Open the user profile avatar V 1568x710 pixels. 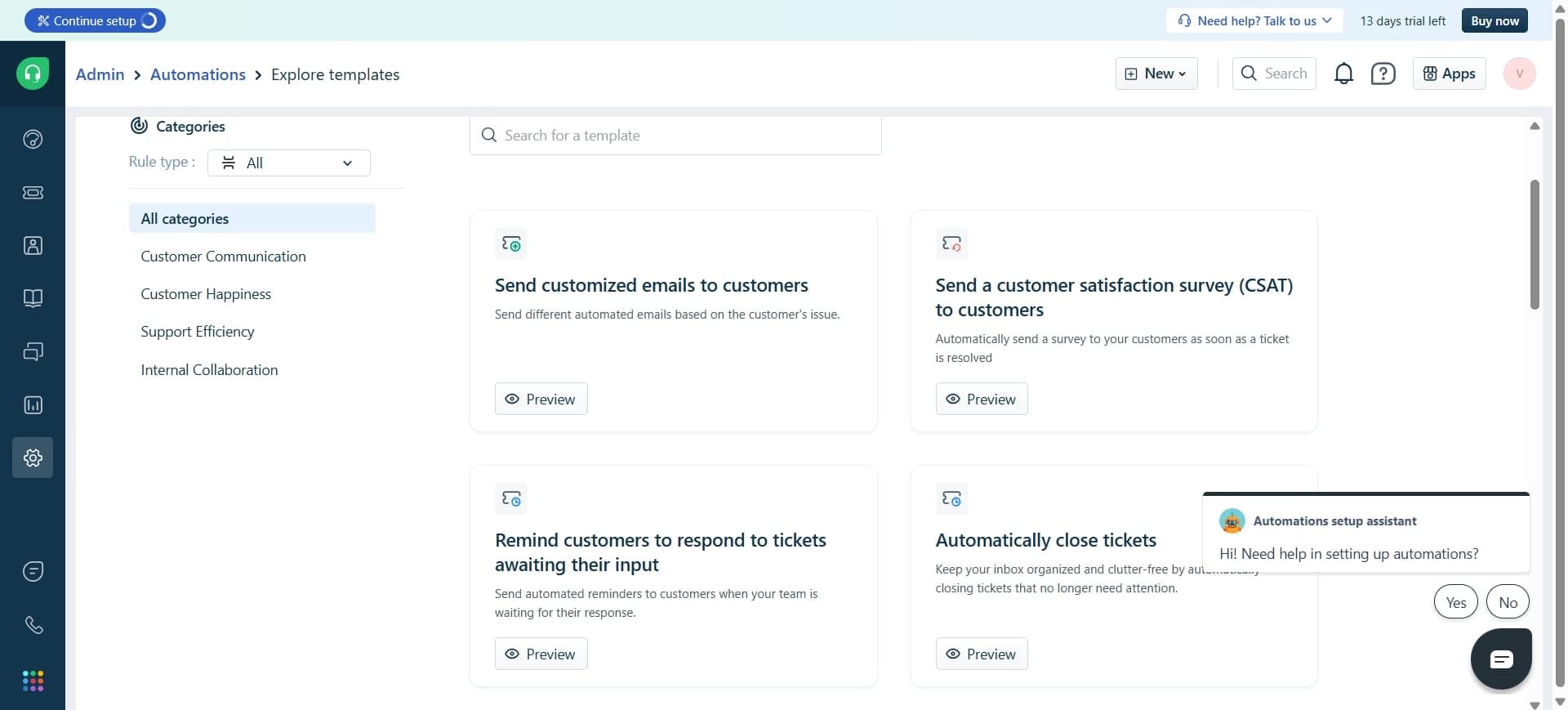tap(1519, 74)
